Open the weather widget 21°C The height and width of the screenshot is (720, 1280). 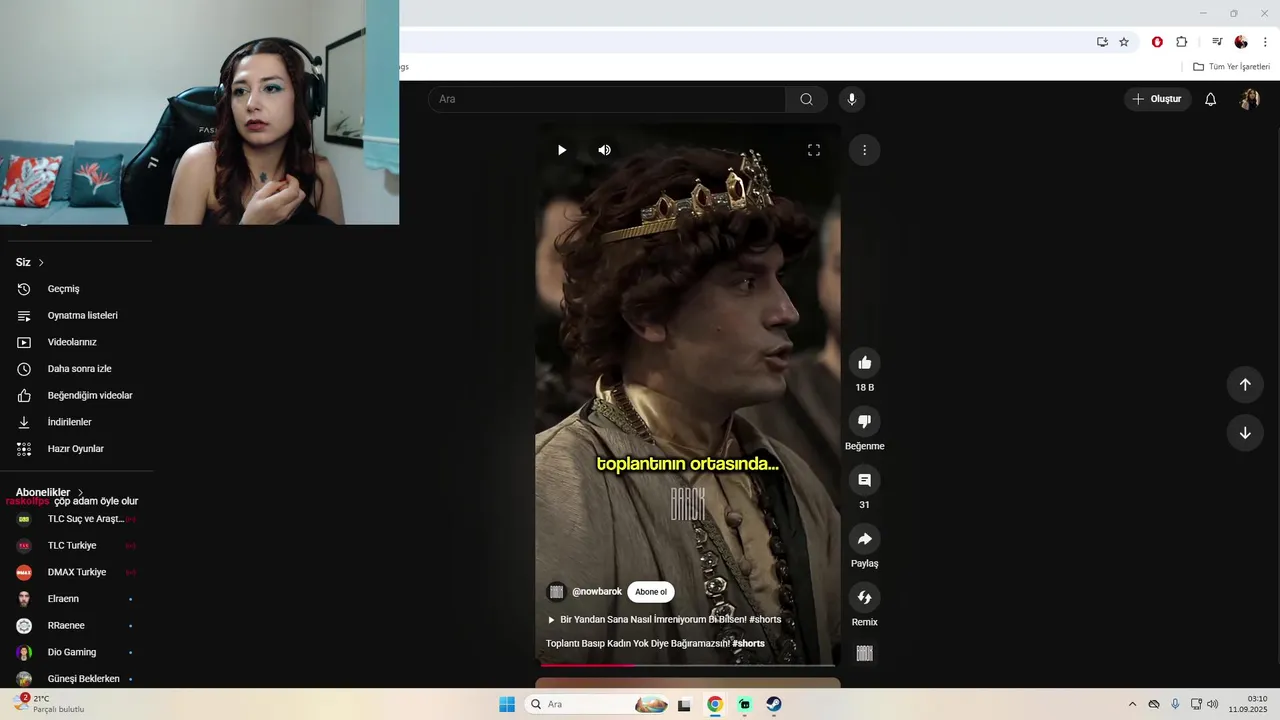tap(48, 704)
